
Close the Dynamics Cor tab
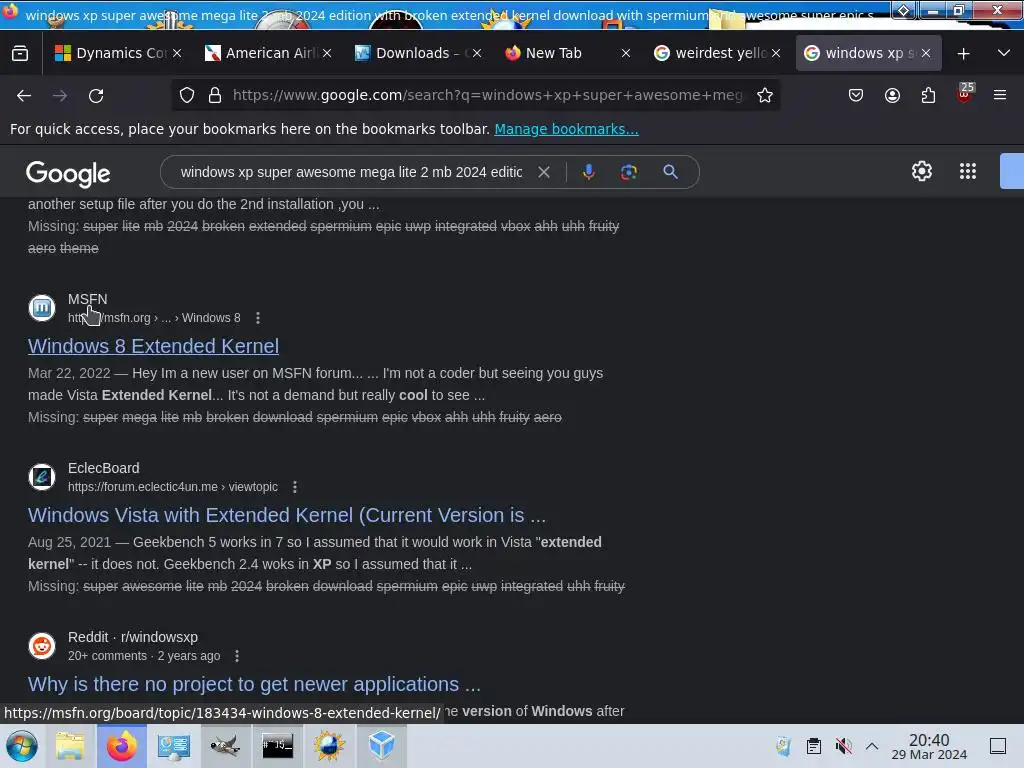177,54
